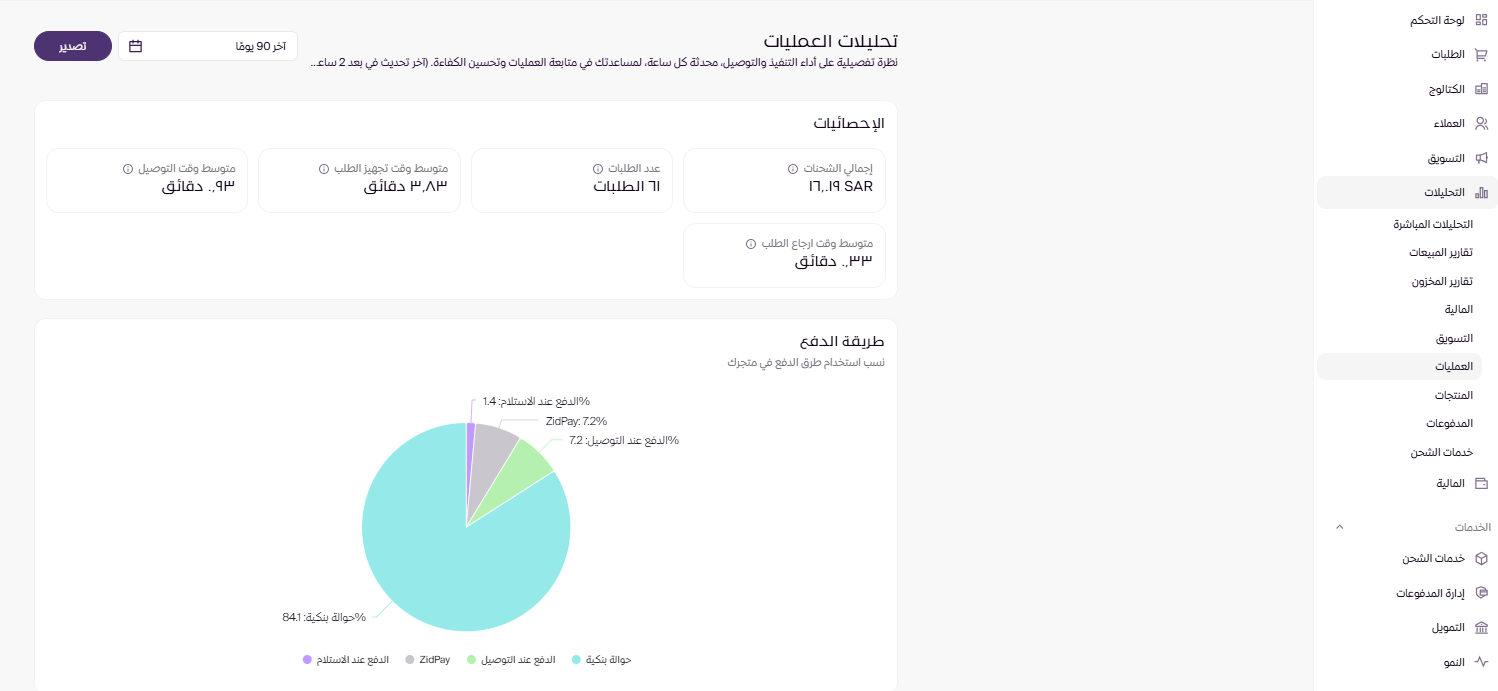Click info icon beside إجمالي الشحنات
The width and height of the screenshot is (1498, 691).
click(x=793, y=169)
